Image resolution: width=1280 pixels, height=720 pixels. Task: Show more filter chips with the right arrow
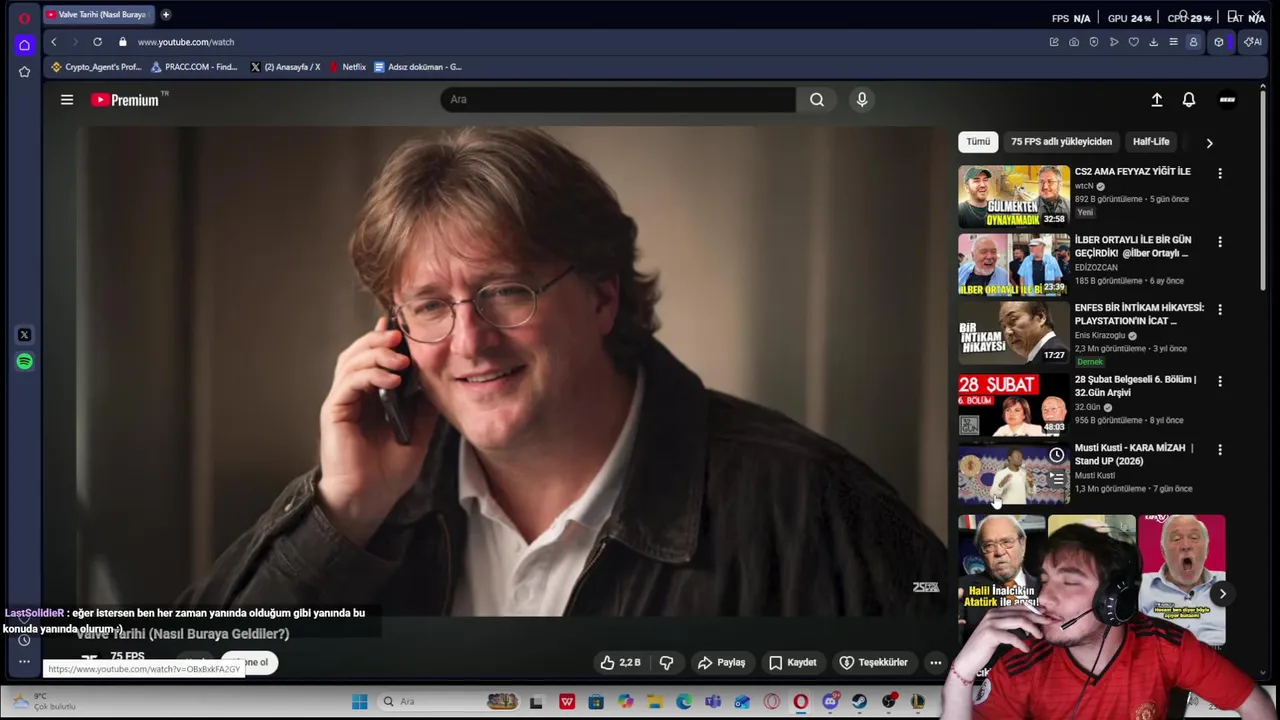click(1209, 143)
